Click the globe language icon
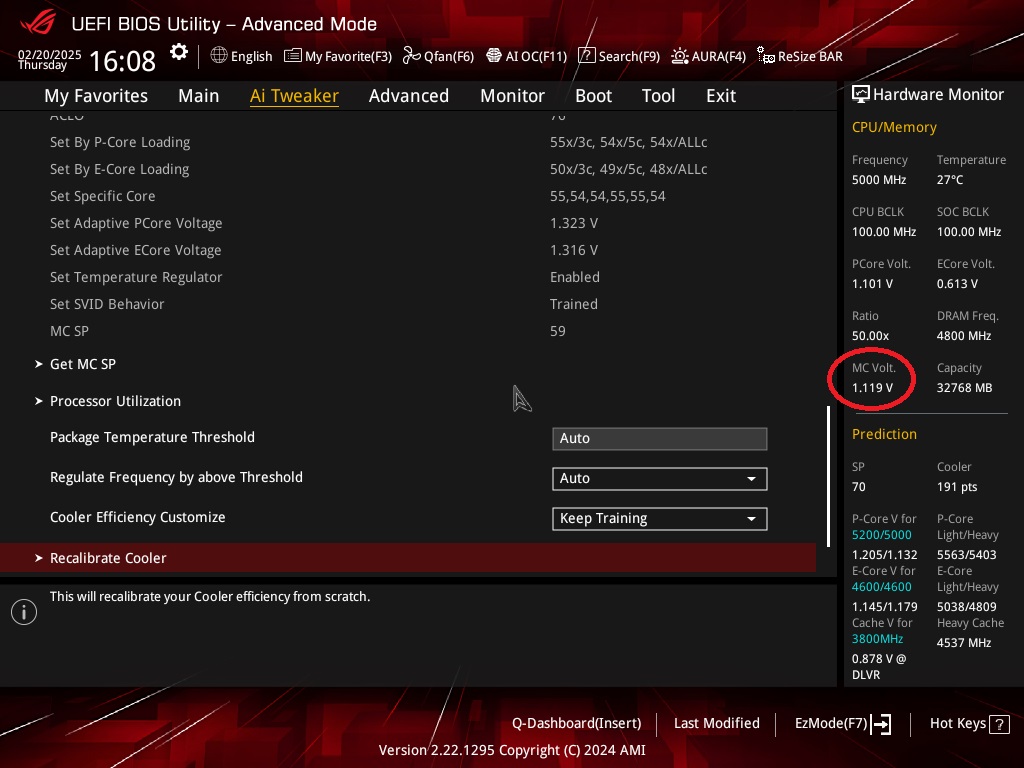 point(219,56)
